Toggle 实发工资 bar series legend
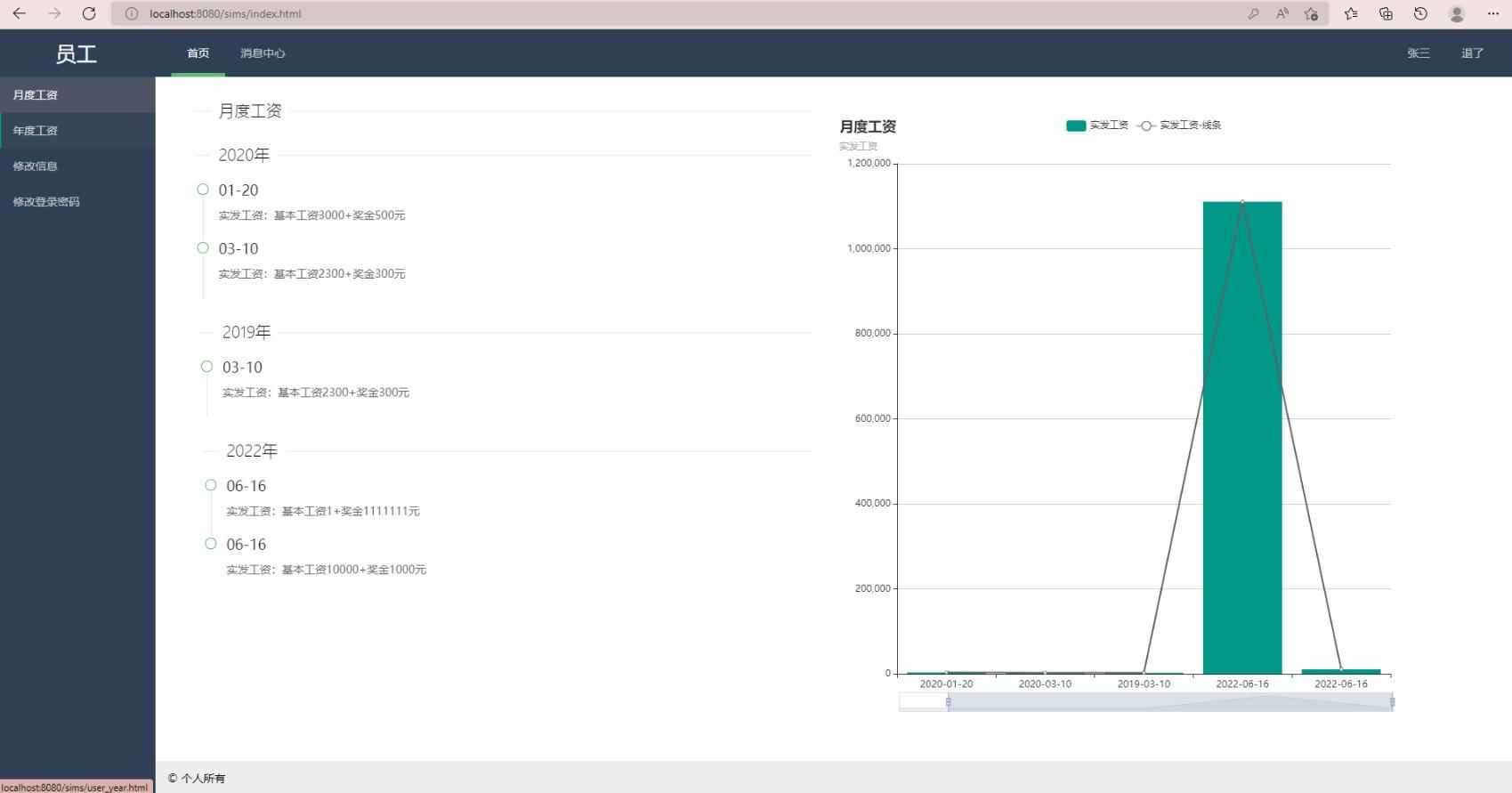The width and height of the screenshot is (1512, 793). (x=1097, y=125)
